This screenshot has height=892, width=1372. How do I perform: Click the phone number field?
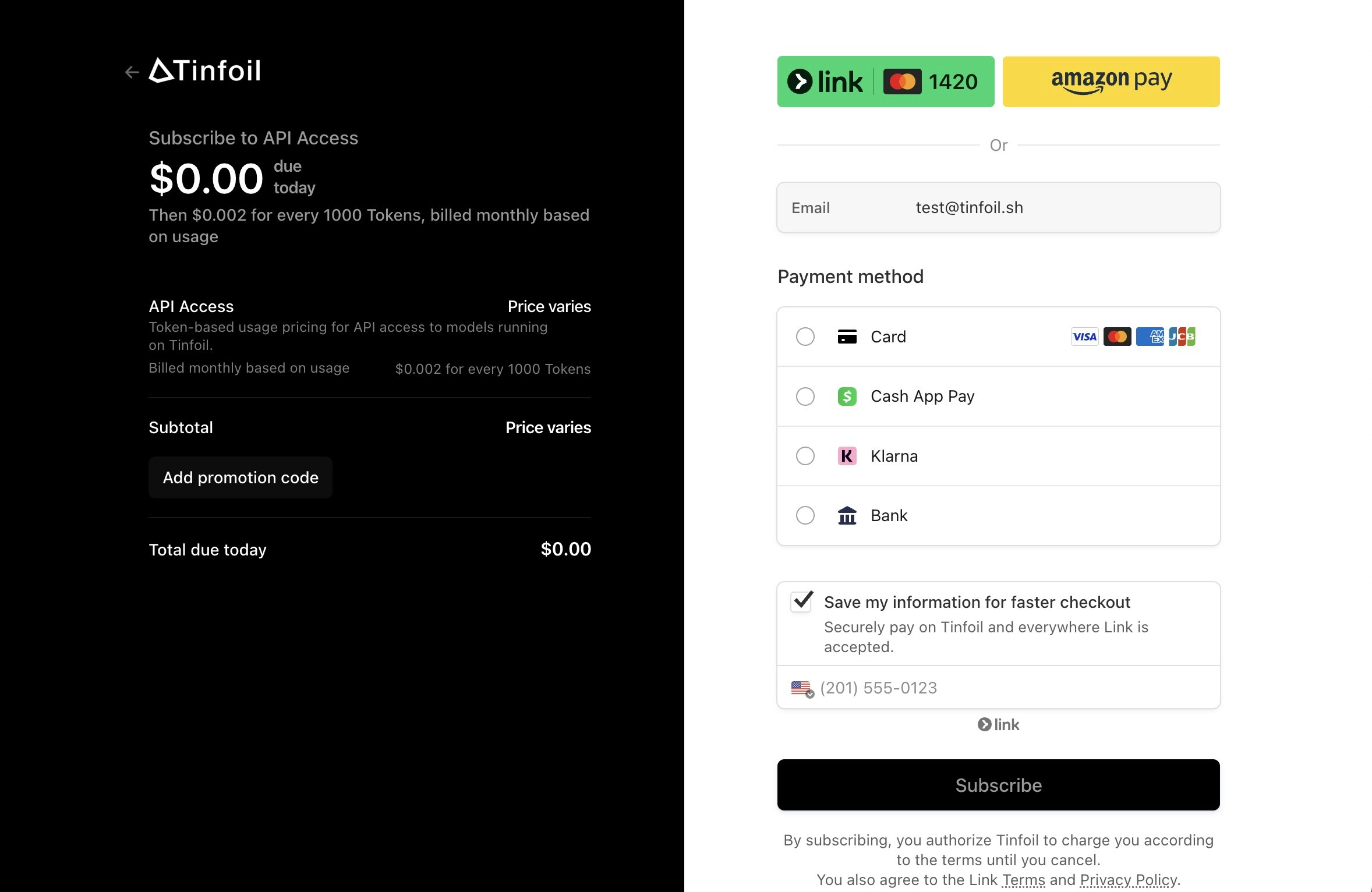(999, 688)
